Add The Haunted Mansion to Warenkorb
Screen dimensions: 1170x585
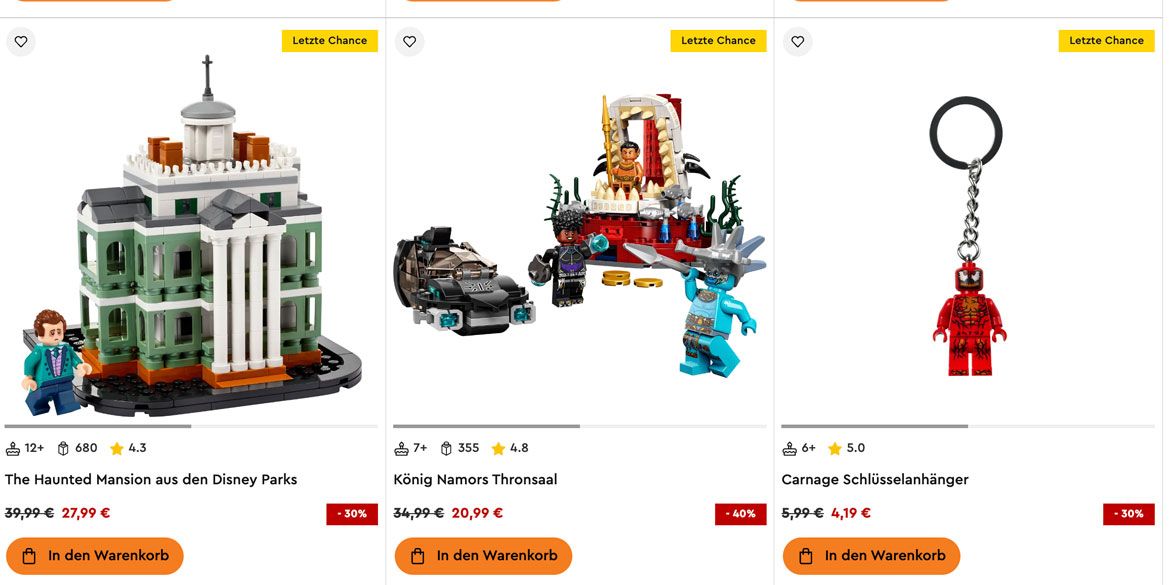pos(94,556)
